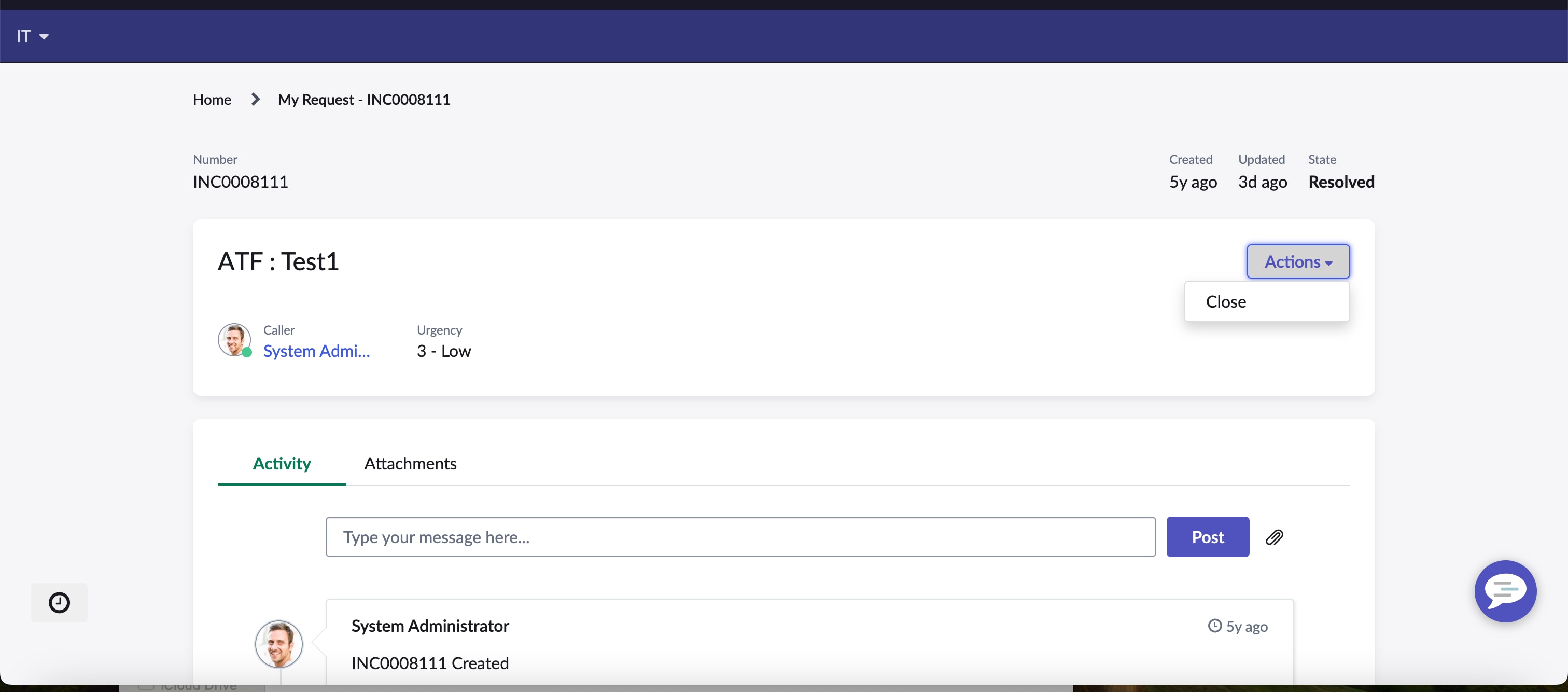The image size is (1568, 692).
Task: Click the caret beside IT label
Action: [x=44, y=37]
